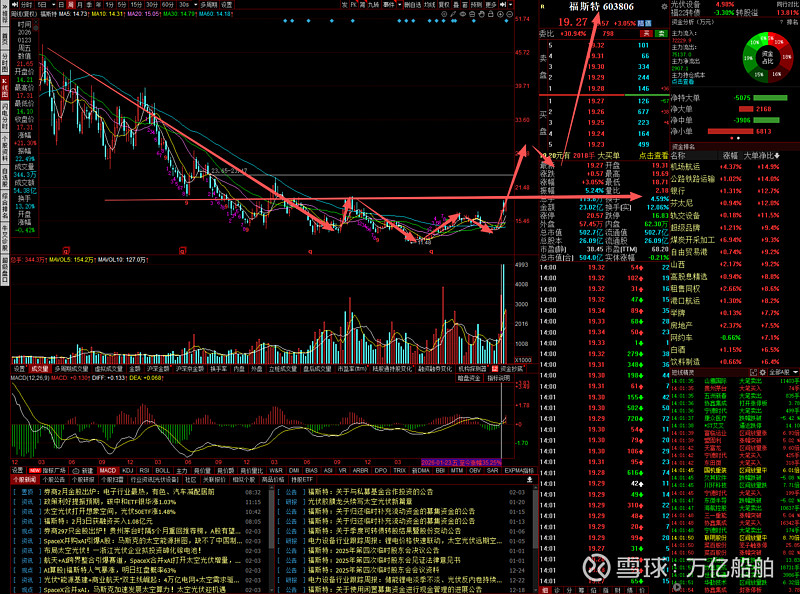
Task: Sort by 大单净比 column arrow
Action: pyautogui.click(x=777, y=156)
